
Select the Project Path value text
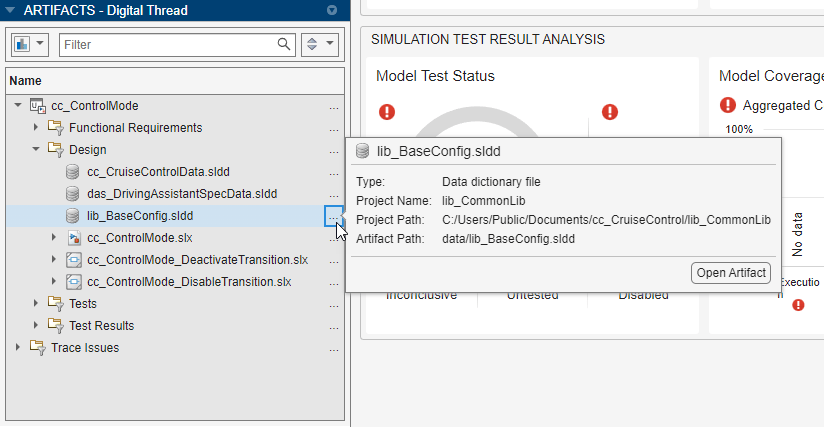tap(606, 220)
